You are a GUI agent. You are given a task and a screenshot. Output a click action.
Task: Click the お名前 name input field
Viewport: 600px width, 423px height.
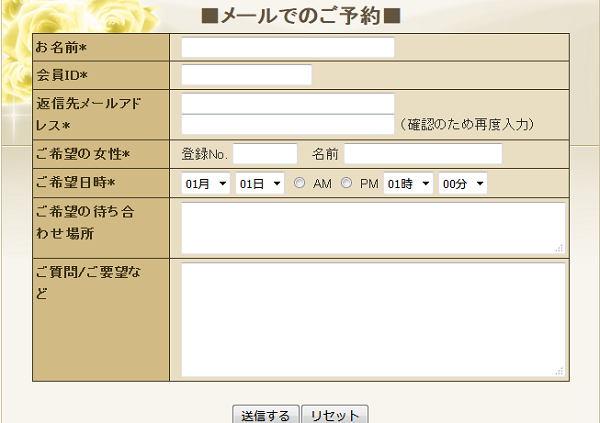pyautogui.click(x=288, y=48)
